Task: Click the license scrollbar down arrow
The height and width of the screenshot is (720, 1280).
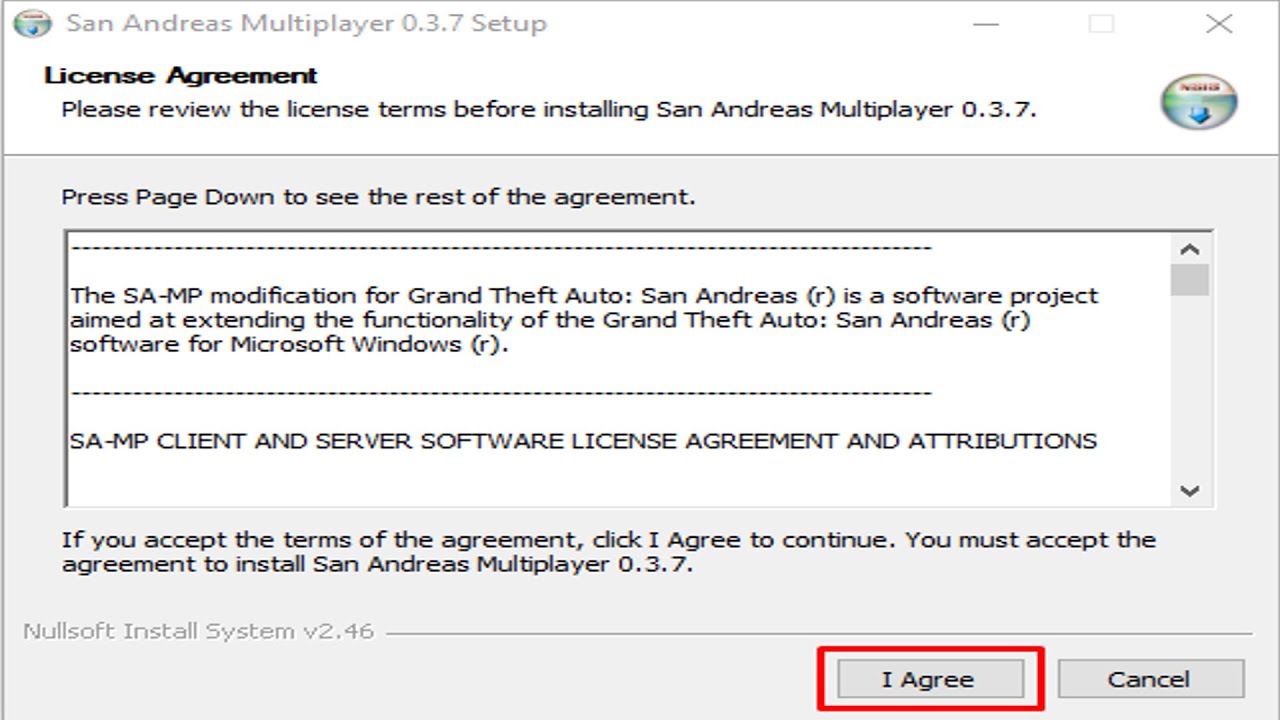Action: coord(1189,490)
